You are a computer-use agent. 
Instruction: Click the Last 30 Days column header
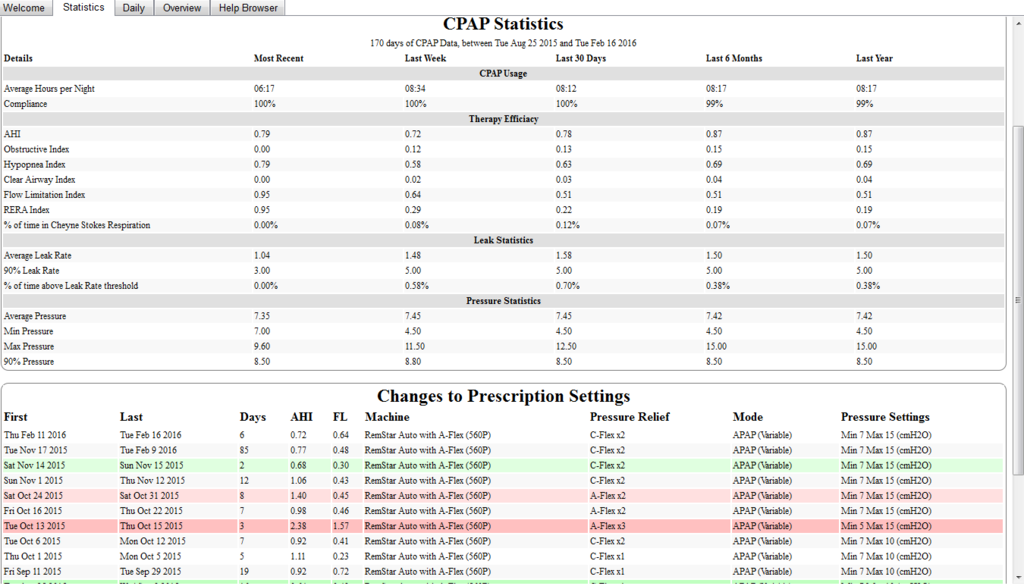click(580, 58)
